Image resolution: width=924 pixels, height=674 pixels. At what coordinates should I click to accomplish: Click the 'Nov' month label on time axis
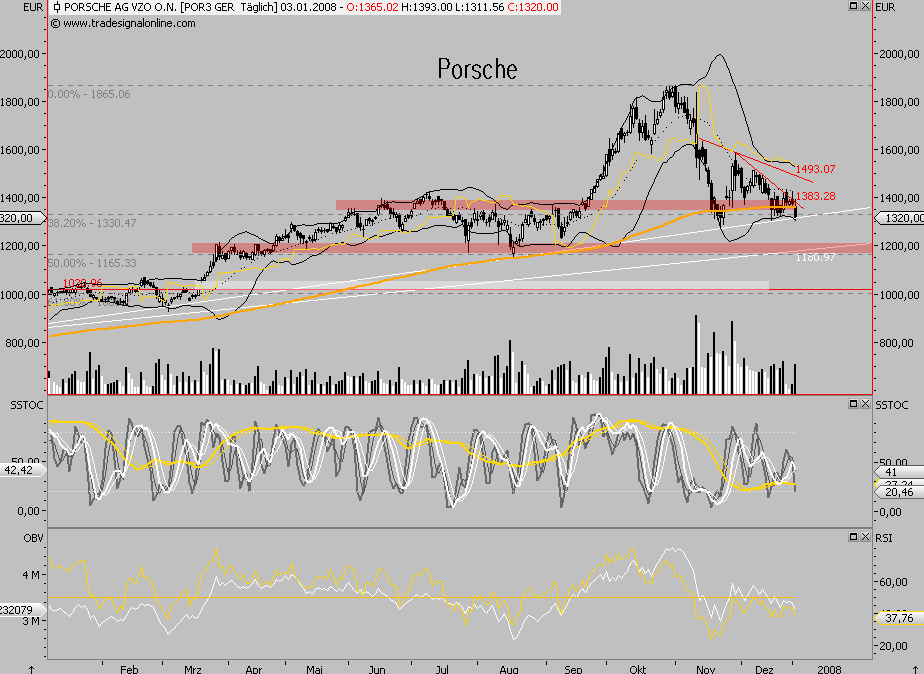pos(705,669)
